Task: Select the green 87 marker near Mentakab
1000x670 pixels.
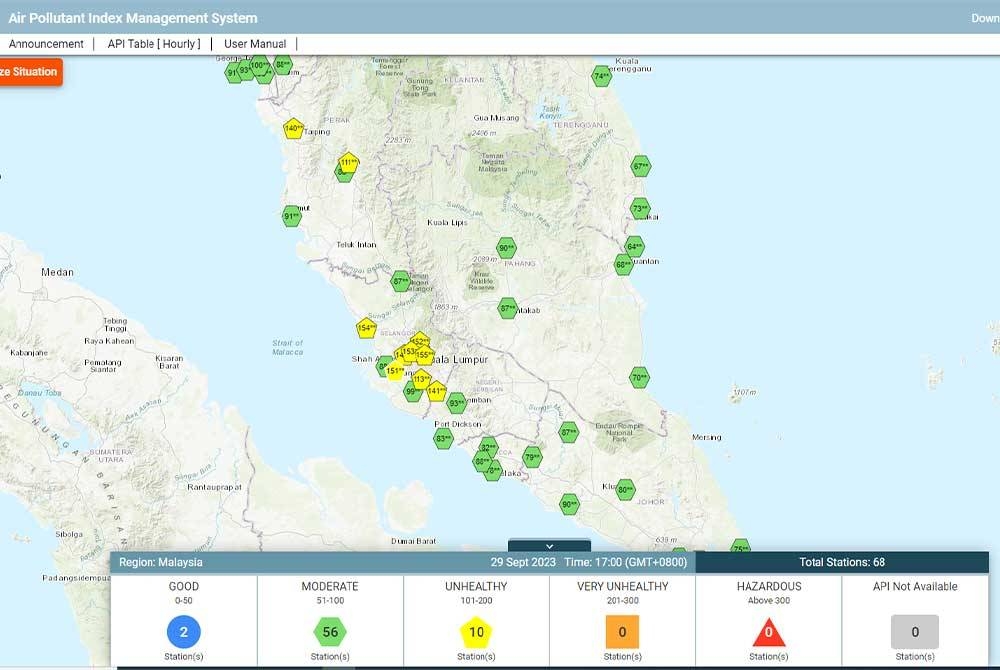Action: point(505,310)
